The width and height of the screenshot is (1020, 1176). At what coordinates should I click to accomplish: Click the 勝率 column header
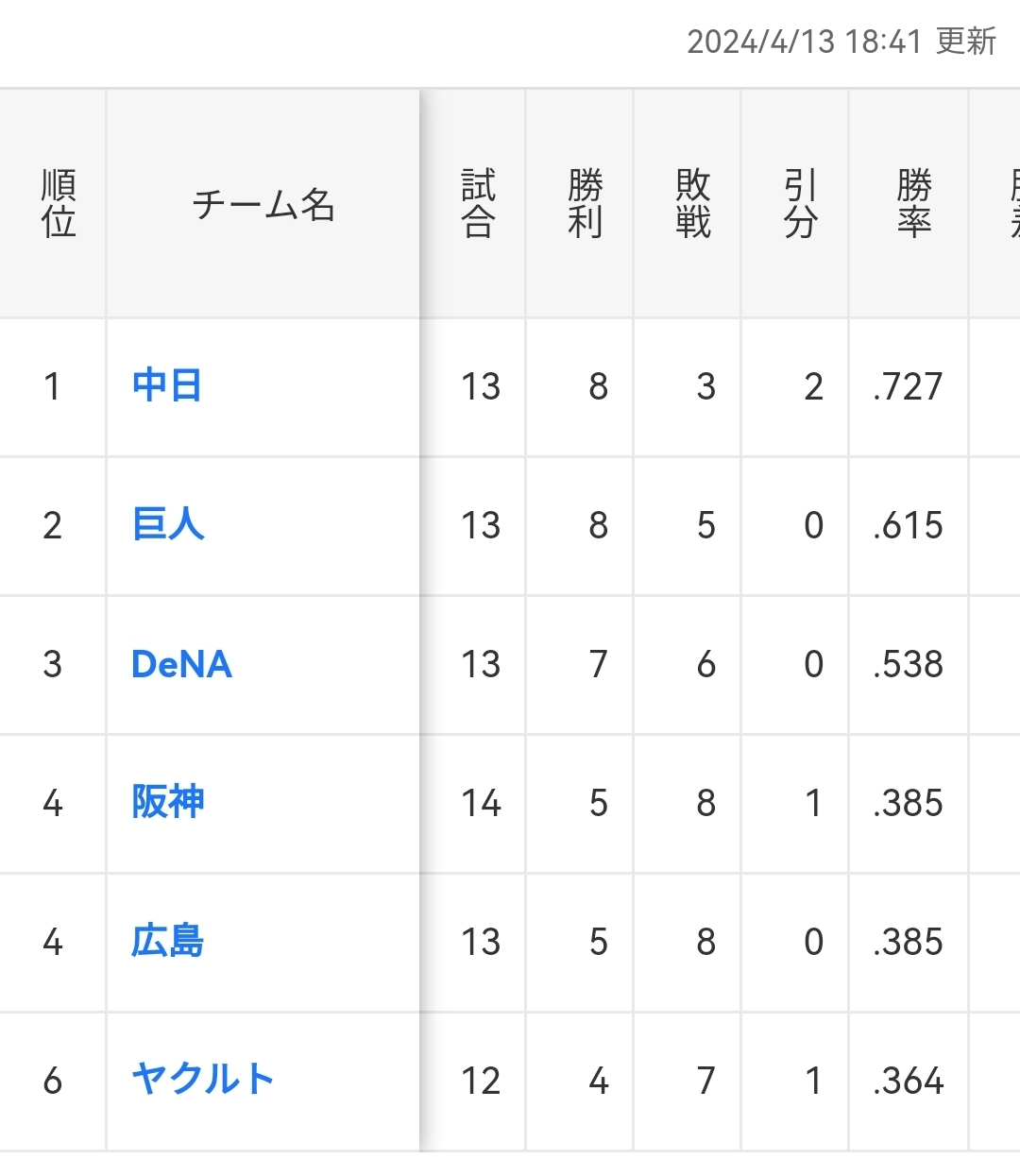pyautogui.click(x=913, y=204)
